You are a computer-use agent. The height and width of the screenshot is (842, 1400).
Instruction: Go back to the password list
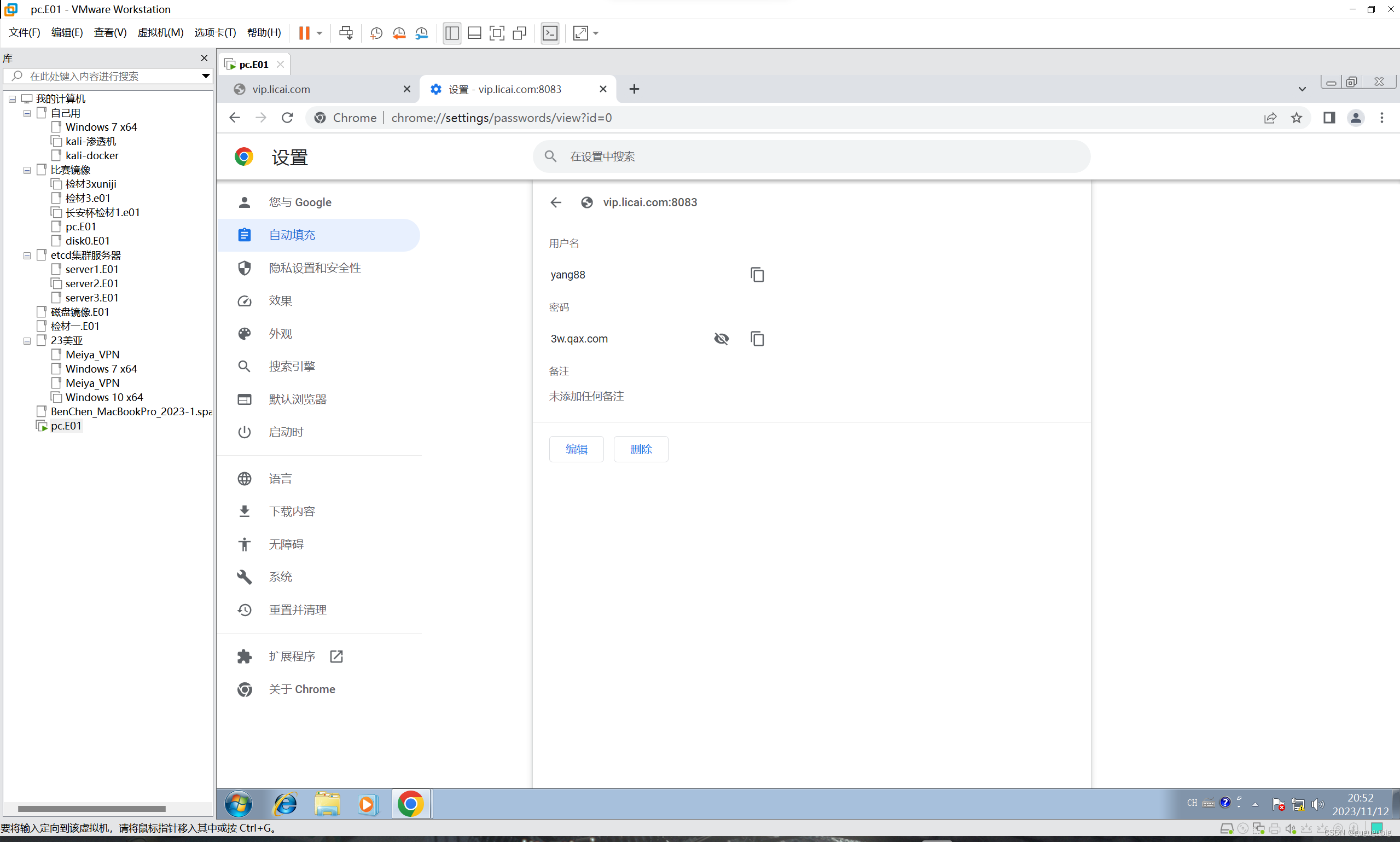tap(555, 202)
